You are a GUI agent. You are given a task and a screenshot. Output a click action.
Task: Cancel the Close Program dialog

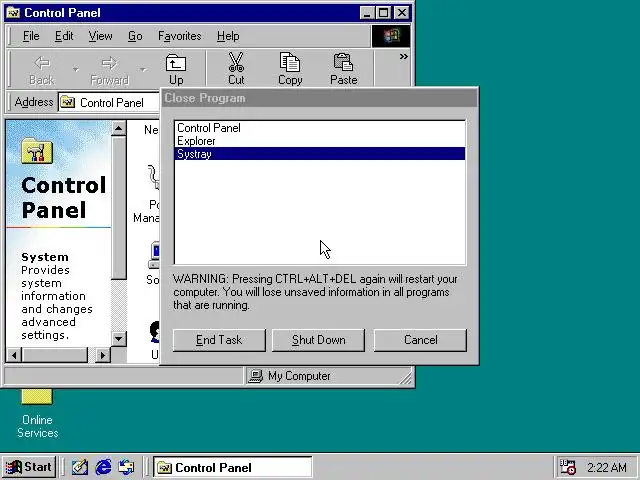[420, 340]
